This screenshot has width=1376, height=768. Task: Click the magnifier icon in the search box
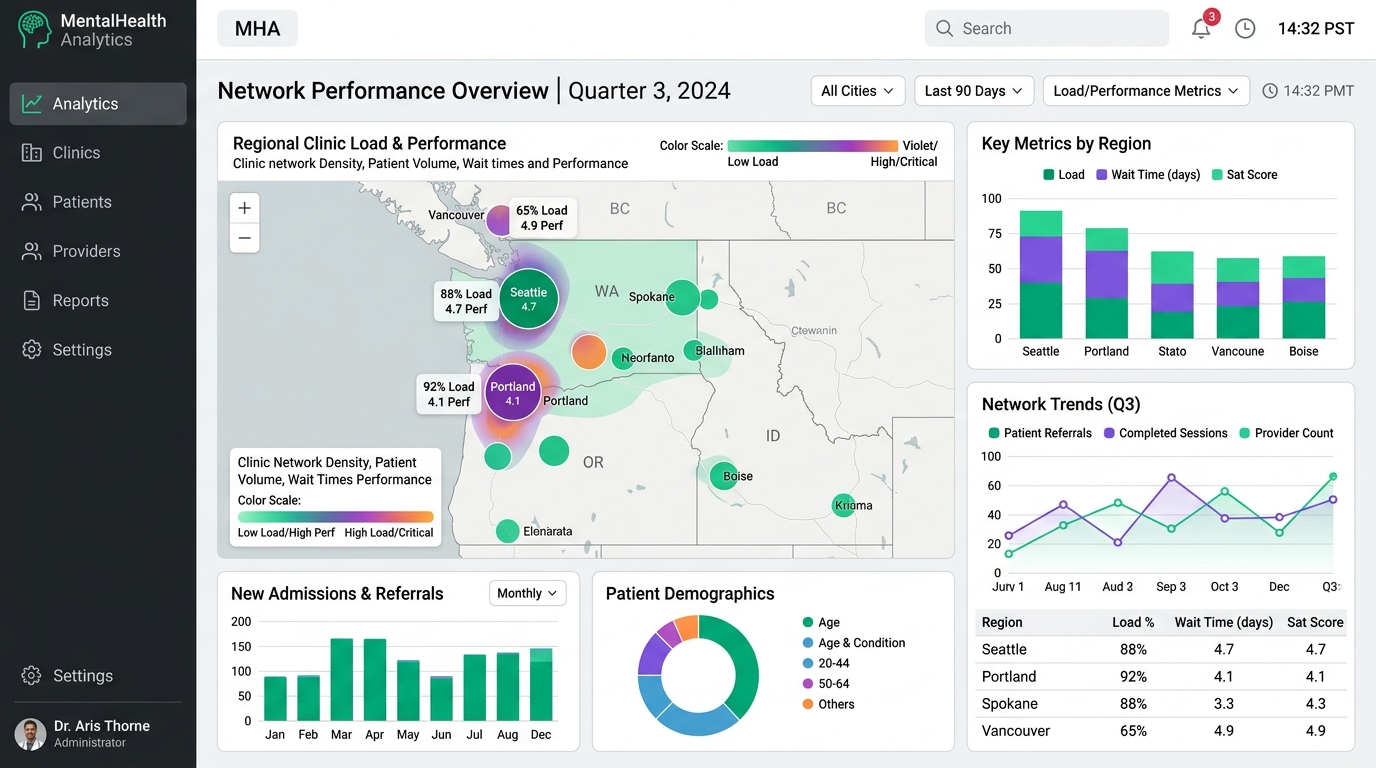(x=944, y=29)
